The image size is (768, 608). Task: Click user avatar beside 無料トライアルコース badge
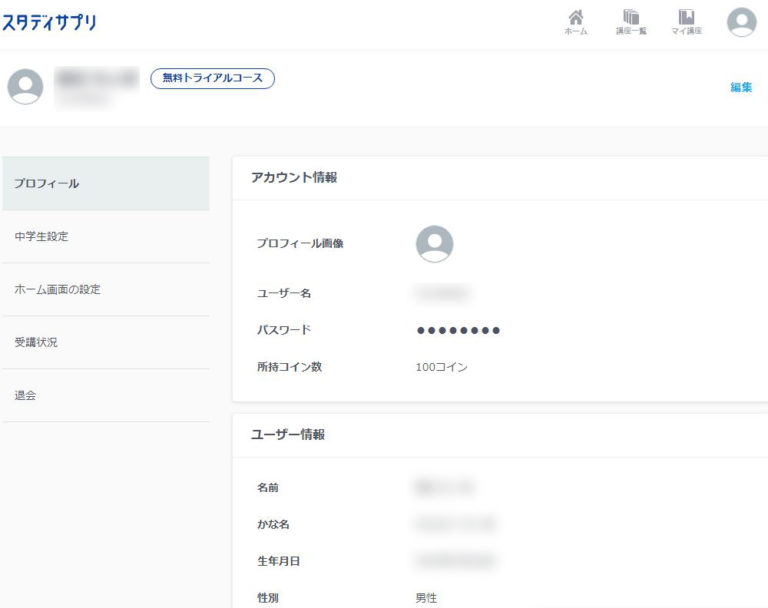click(x=25, y=87)
